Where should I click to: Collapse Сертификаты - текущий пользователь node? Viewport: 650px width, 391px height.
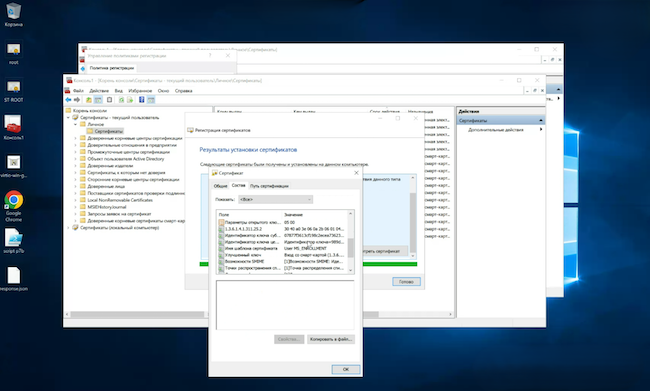[68, 118]
